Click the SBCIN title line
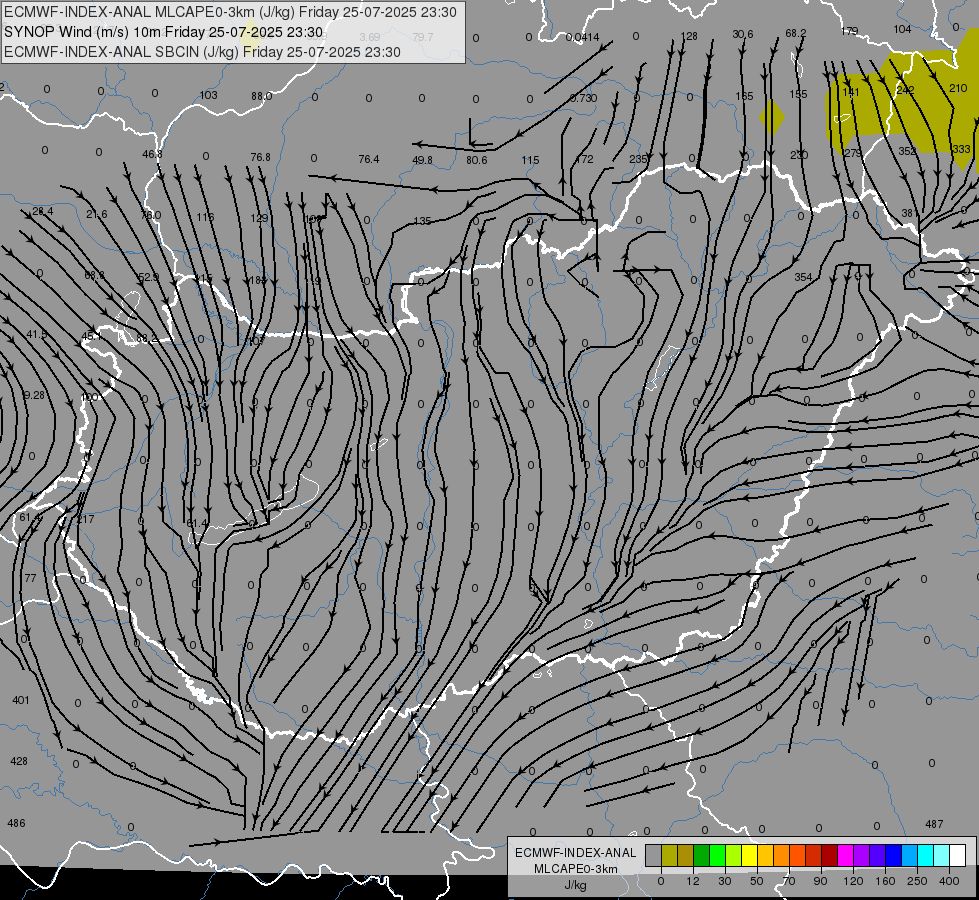This screenshot has height=900, width=979. pos(202,52)
